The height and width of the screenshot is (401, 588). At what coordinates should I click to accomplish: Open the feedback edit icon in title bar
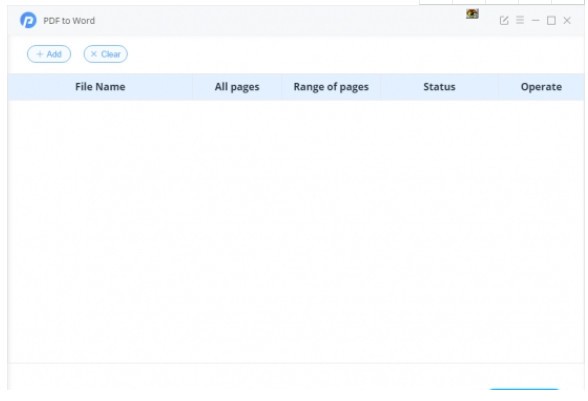(504, 20)
